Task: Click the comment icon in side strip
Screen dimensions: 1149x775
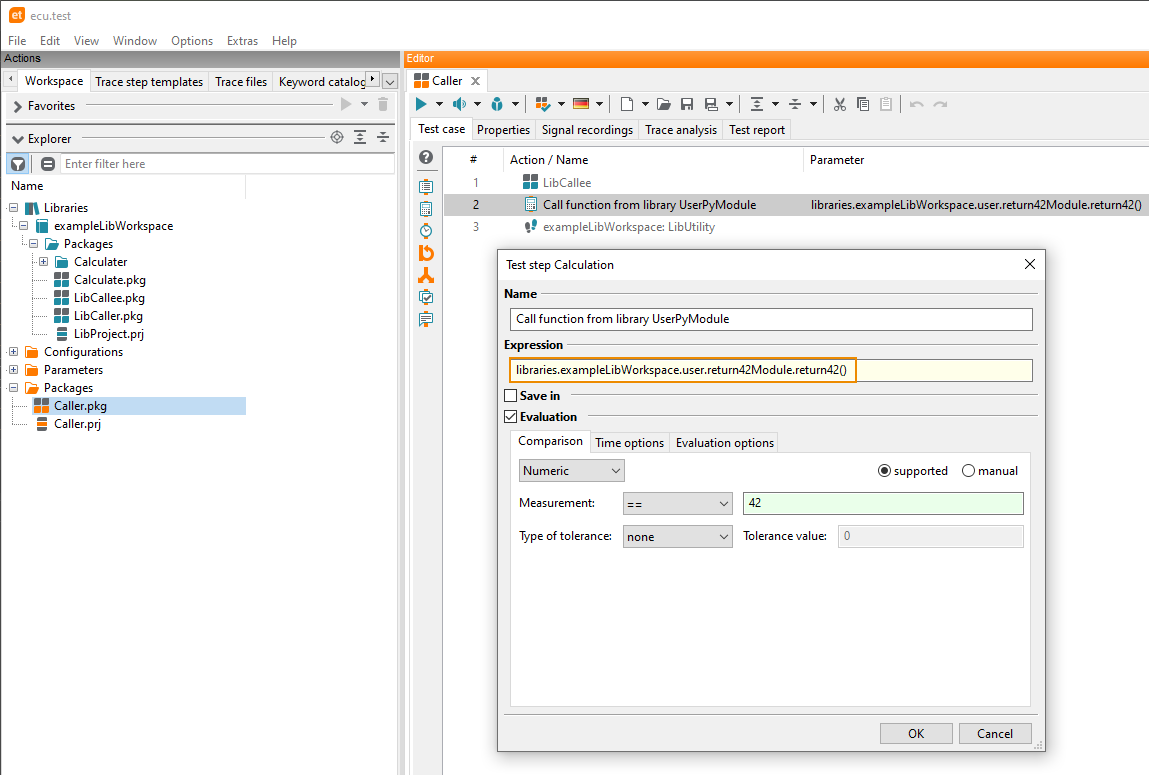Action: [x=426, y=319]
